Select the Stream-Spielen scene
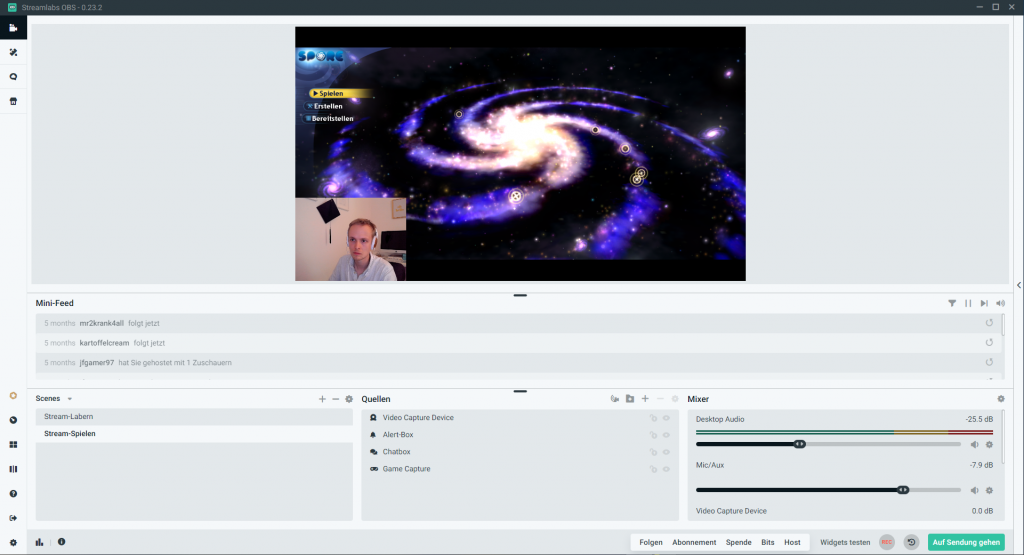The image size is (1024, 555). (194, 434)
